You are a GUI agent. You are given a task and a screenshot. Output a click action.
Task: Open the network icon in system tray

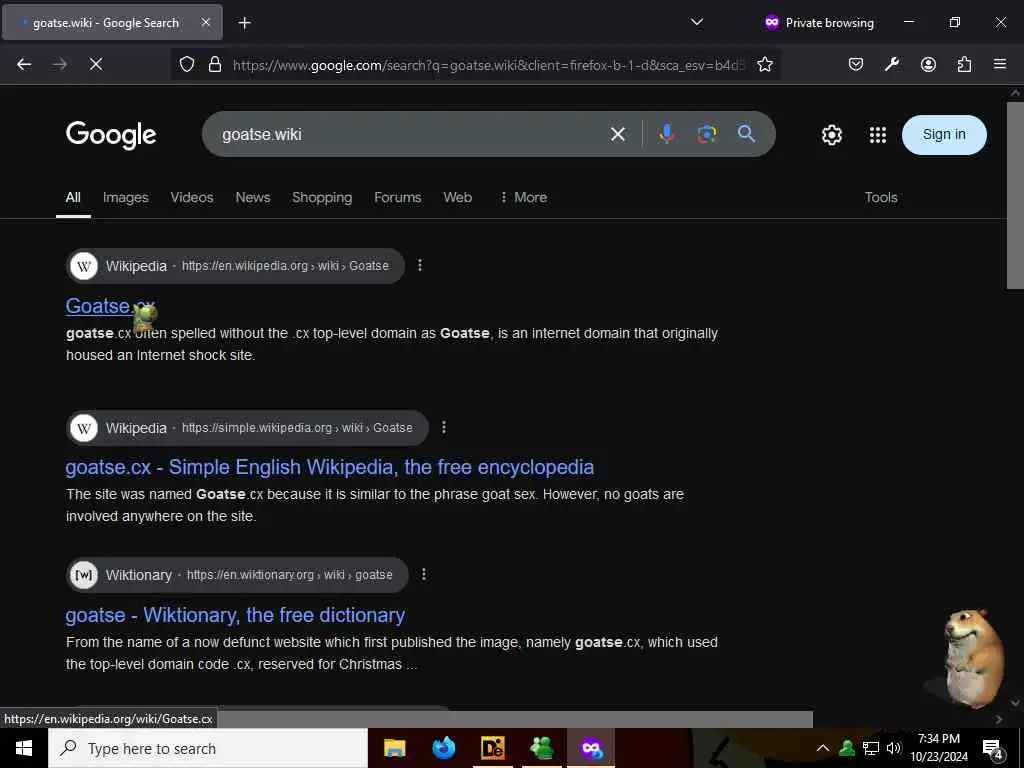[871, 748]
